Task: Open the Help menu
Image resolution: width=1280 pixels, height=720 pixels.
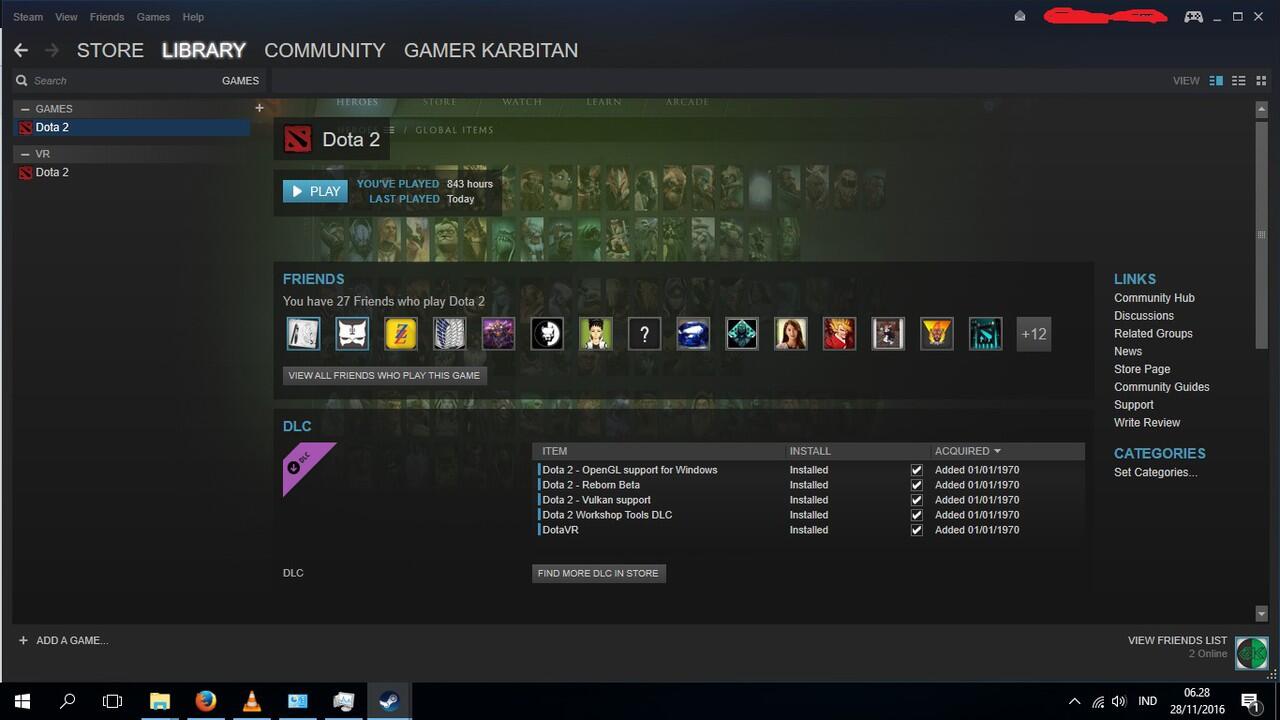Action: click(193, 17)
